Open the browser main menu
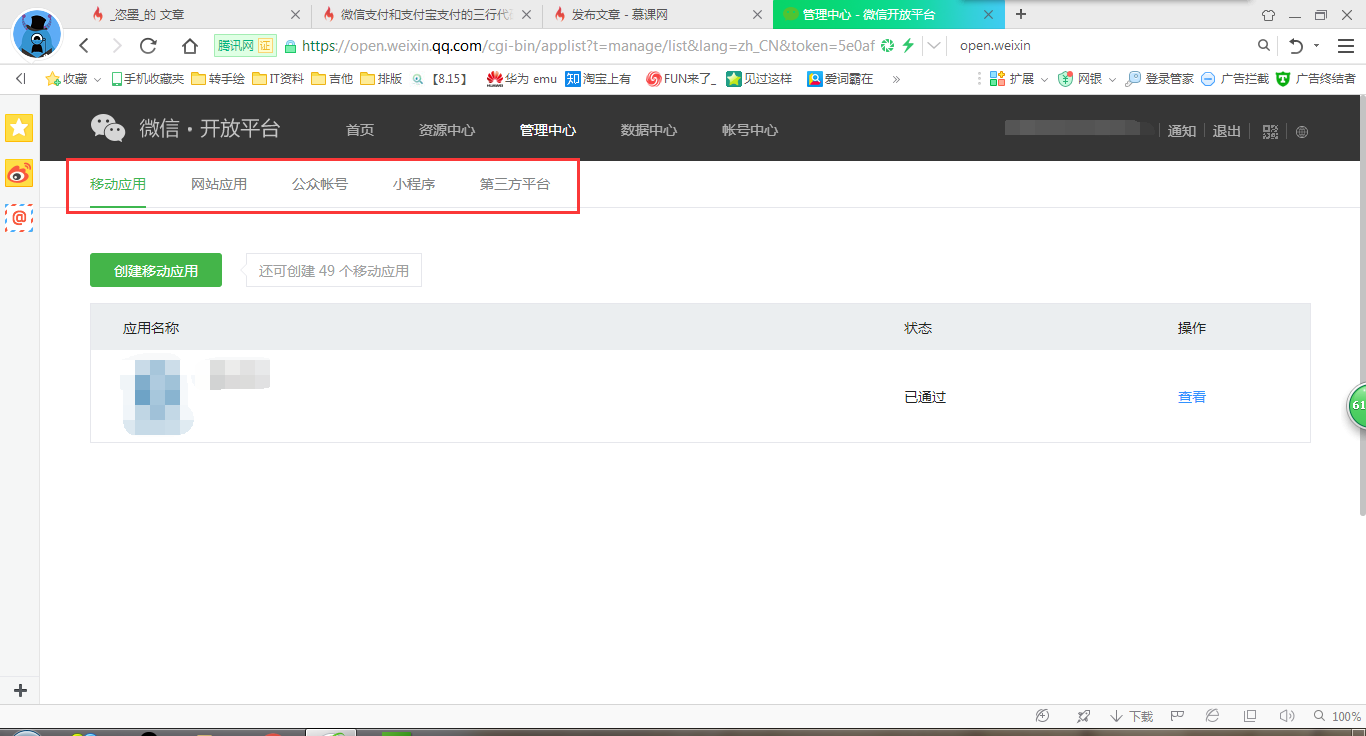Screen dimensions: 1366x736 [1346, 46]
